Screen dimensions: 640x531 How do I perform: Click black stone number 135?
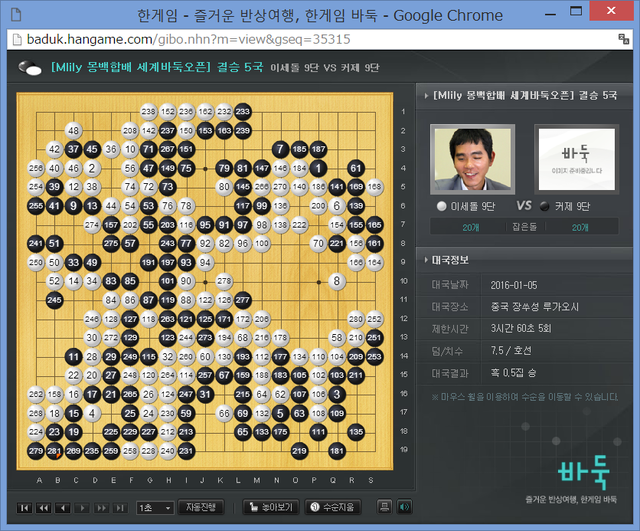click(356, 432)
